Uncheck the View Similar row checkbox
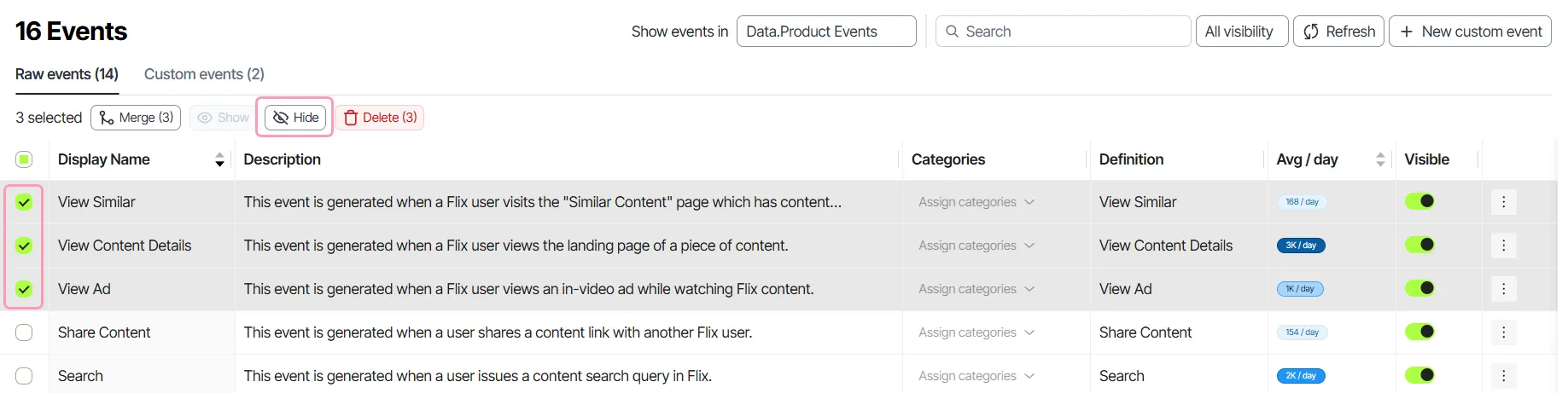This screenshot has width=1568, height=393. [24, 202]
